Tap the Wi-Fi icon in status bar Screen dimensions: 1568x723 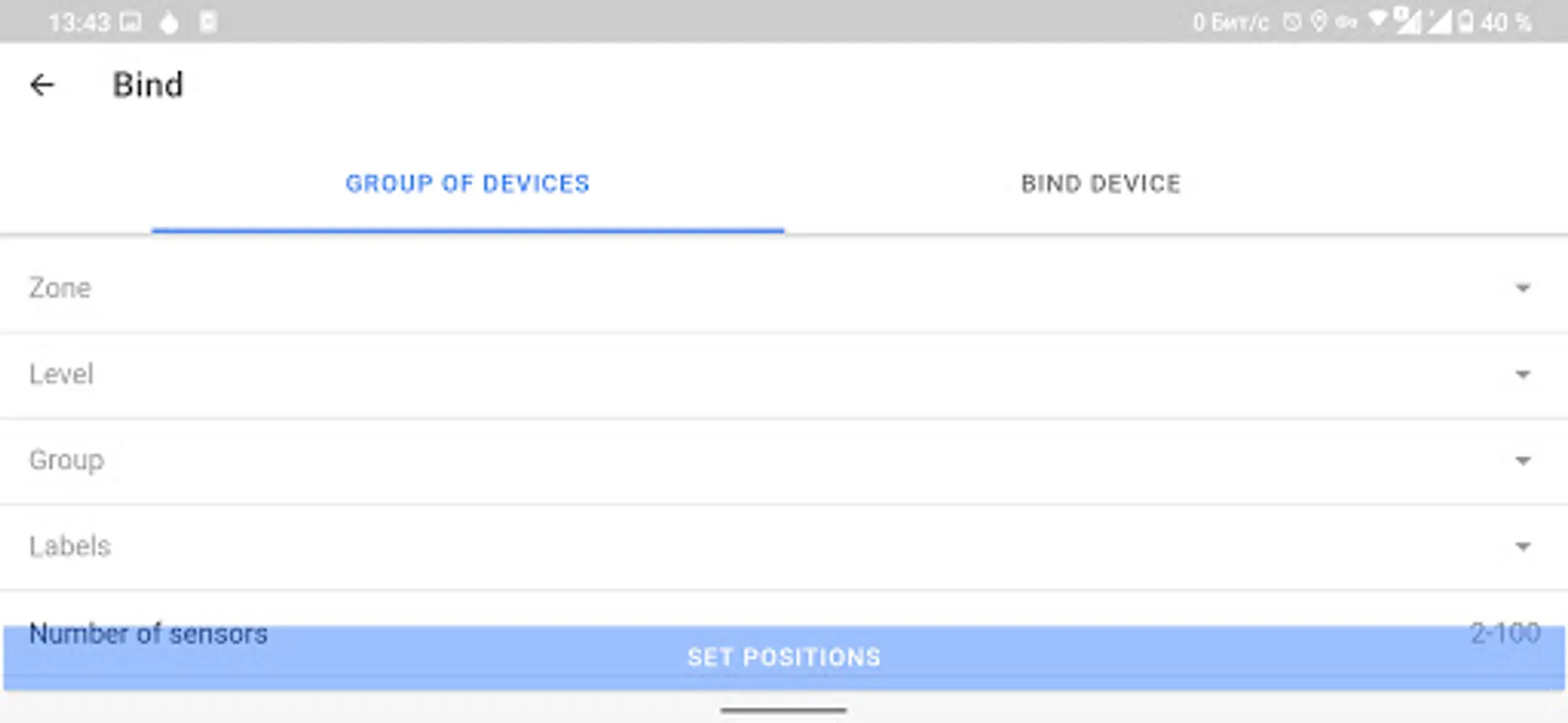click(x=1378, y=20)
